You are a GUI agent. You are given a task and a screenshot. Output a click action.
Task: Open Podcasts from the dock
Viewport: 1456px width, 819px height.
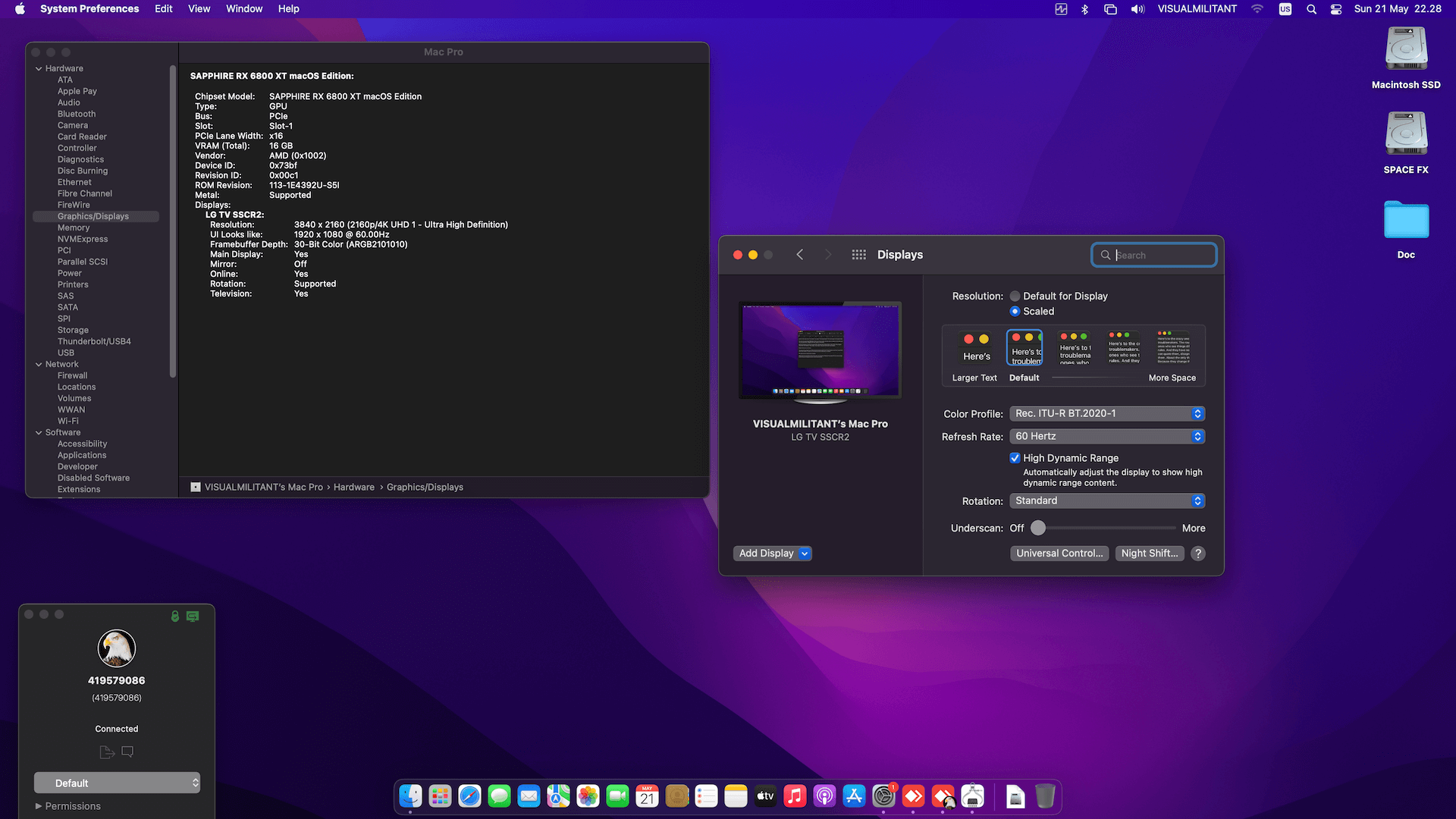tap(824, 796)
